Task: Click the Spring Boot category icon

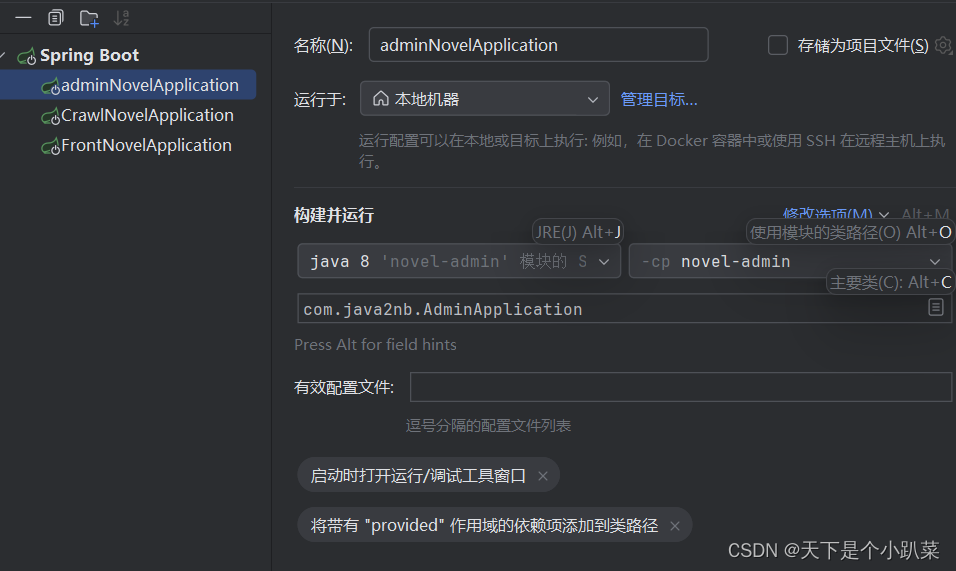Action: 26,57
